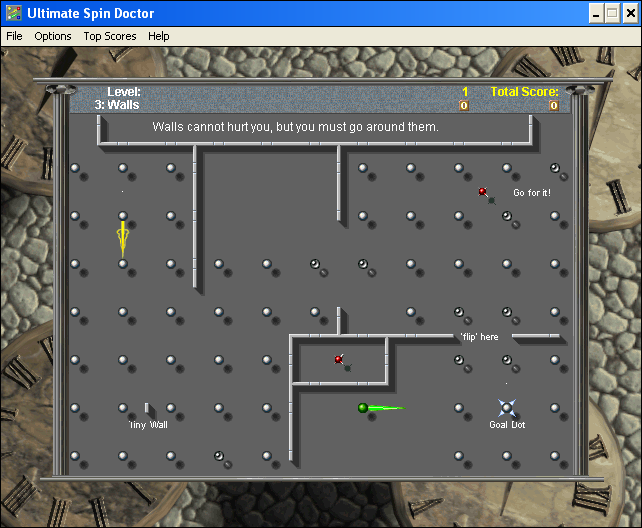The width and height of the screenshot is (642, 528).
Task: Click the yellow arrow marker
Action: pyautogui.click(x=123, y=238)
